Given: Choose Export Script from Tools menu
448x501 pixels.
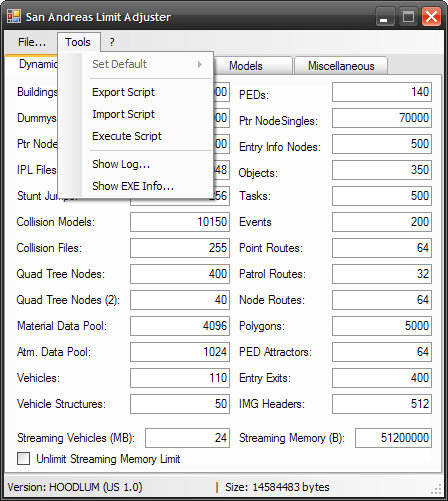Looking at the screenshot, I should 123,92.
